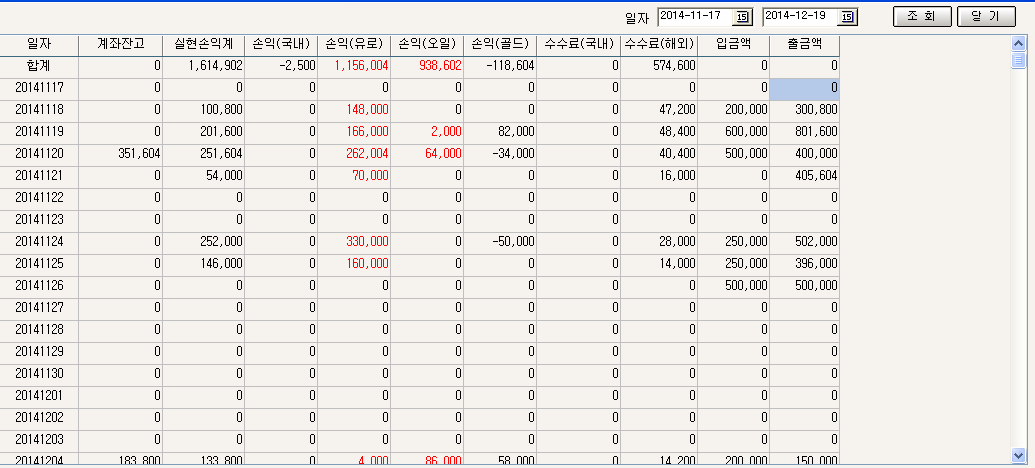This screenshot has height=468, width=1035.
Task: Click the 1,156,004 total in 손익(유로)
Action: click(354, 66)
